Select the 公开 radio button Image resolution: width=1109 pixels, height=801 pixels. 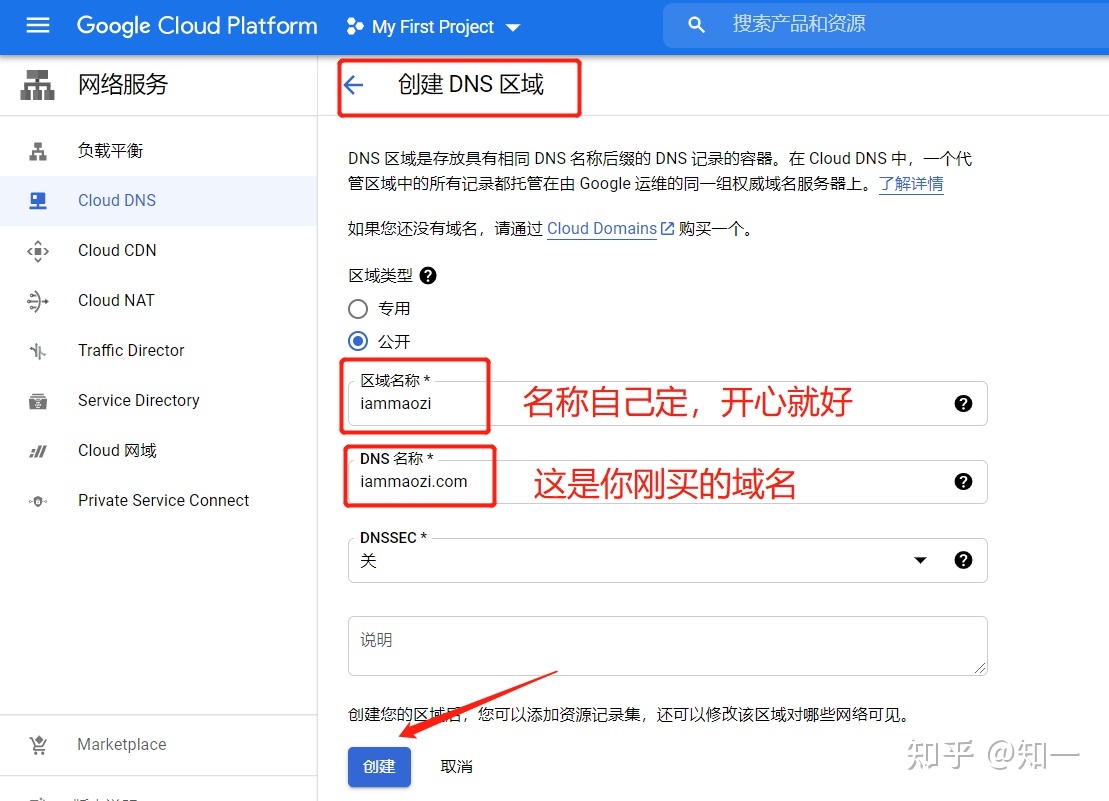click(357, 341)
